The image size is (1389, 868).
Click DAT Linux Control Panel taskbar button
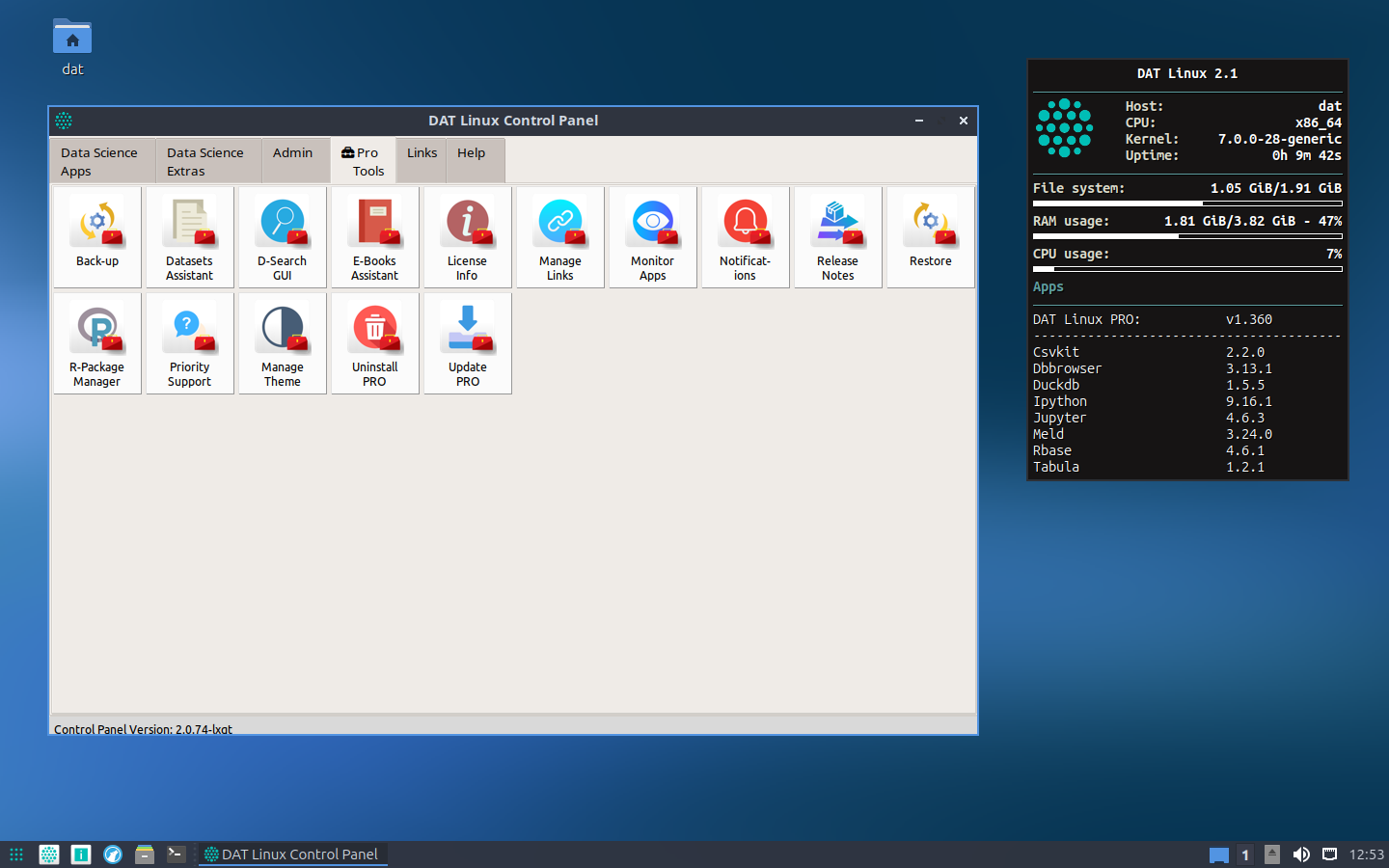click(293, 854)
